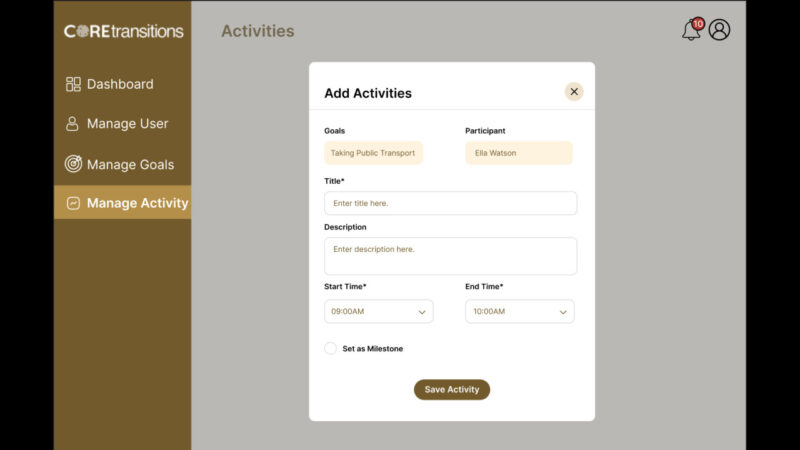Viewport: 800px width, 450px height.
Task: Select Manage Activity menu item
Action: (122, 203)
